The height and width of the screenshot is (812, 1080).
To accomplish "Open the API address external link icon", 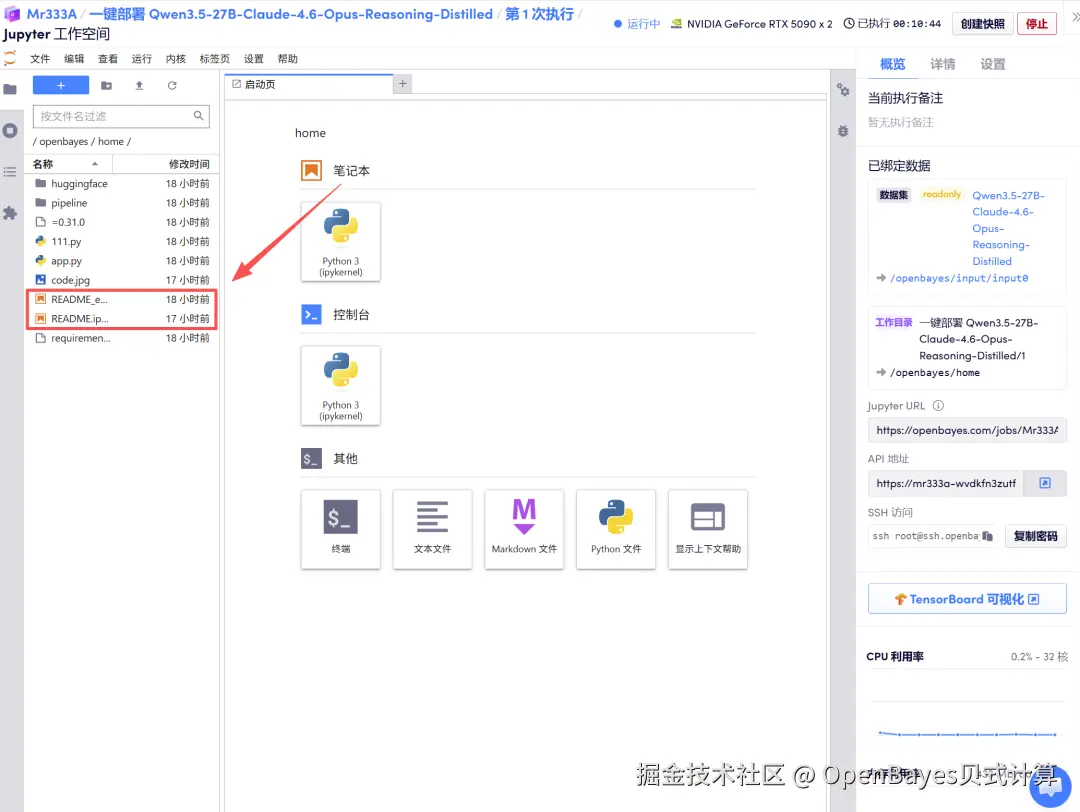I will [1045, 483].
